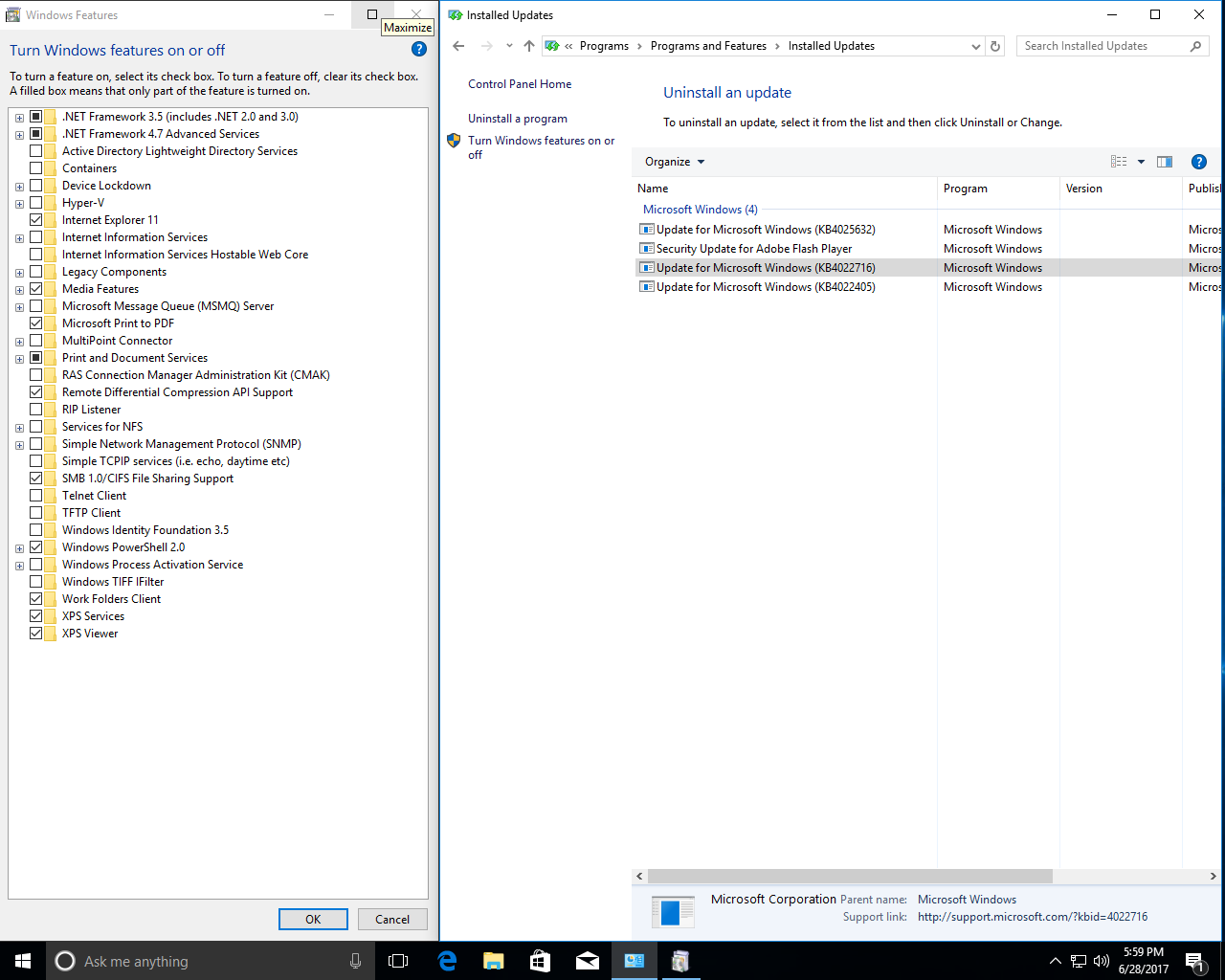Screen dimensions: 1225x980
Task: Enable Windows Identity Foundation 3.5
Action: (x=35, y=530)
